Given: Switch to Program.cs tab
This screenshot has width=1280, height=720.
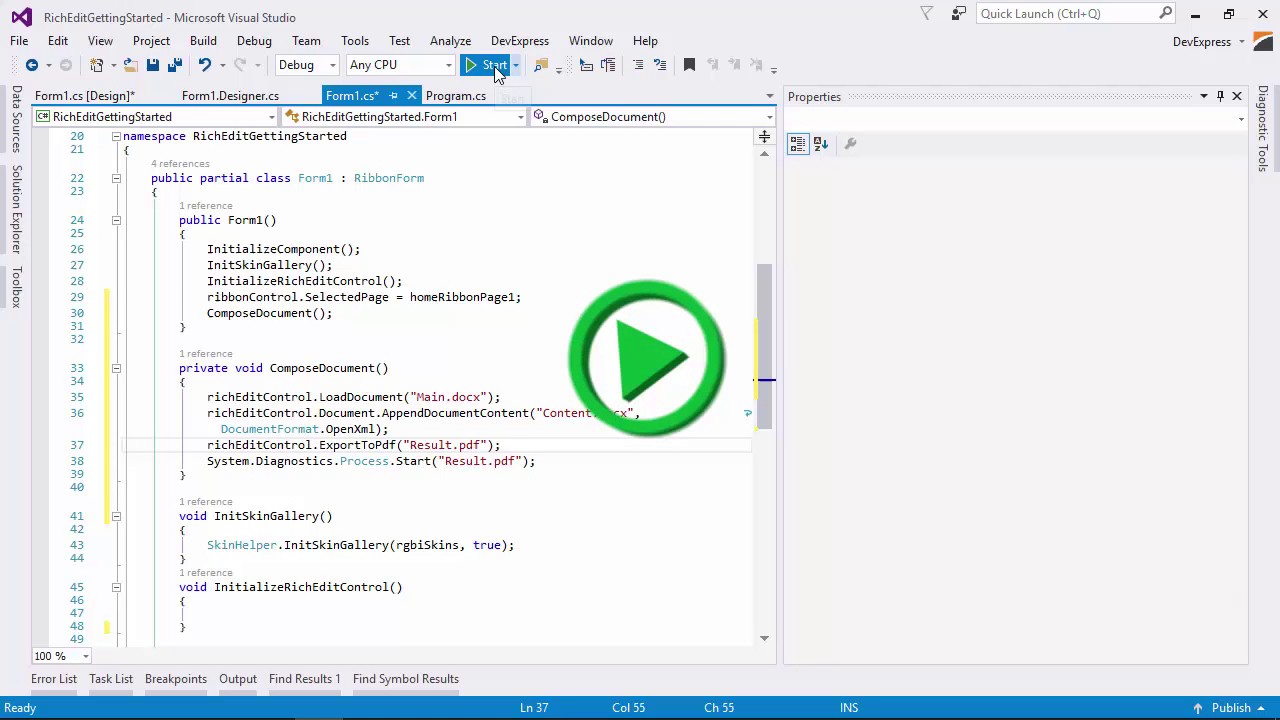Looking at the screenshot, I should click(x=456, y=96).
